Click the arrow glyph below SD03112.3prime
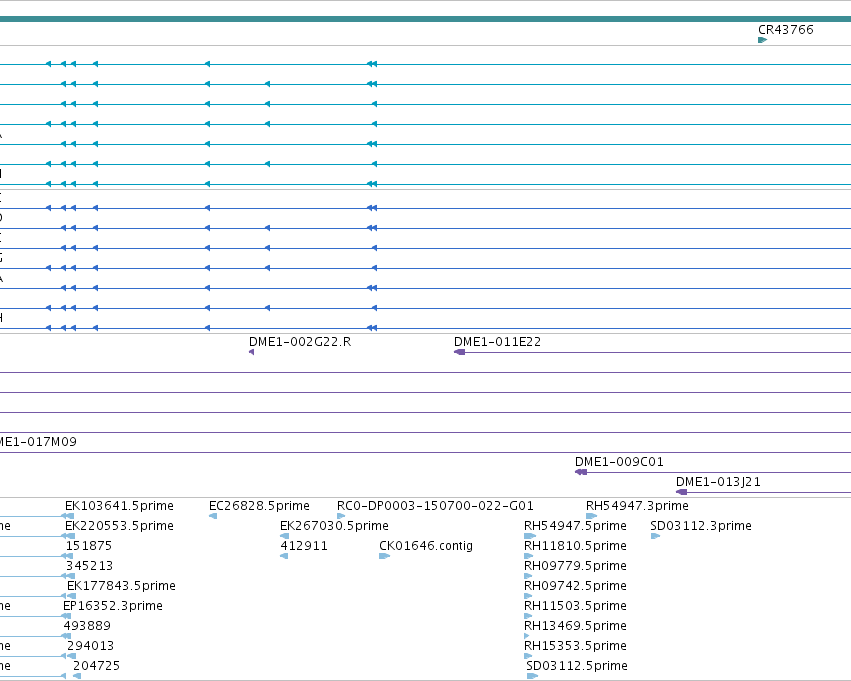The image size is (851, 681). [x=655, y=536]
